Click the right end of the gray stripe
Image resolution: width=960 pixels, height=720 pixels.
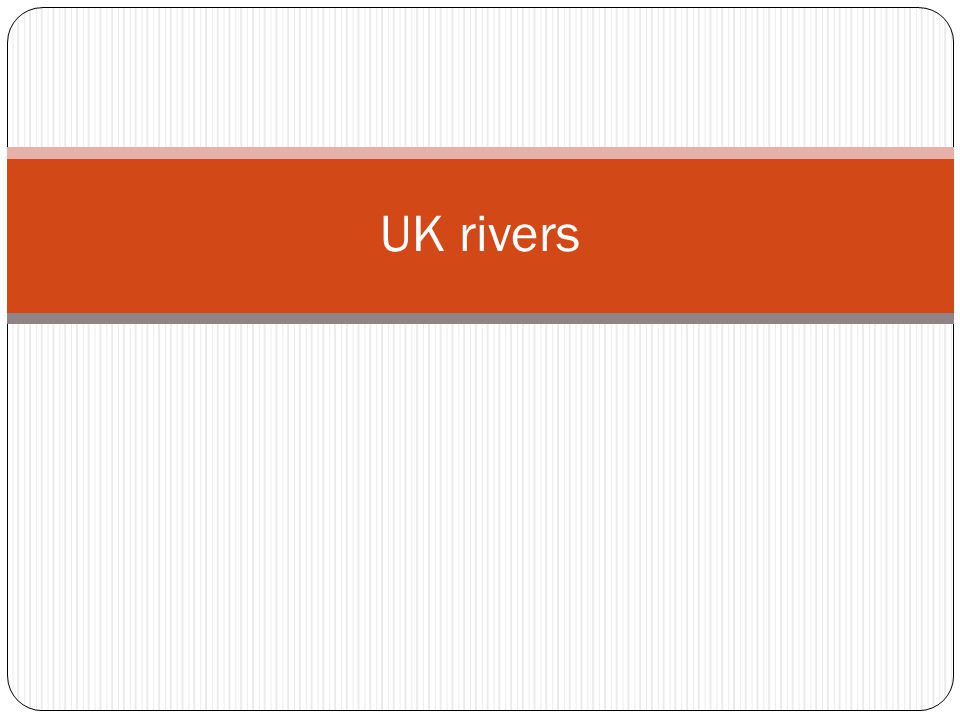[x=948, y=318]
